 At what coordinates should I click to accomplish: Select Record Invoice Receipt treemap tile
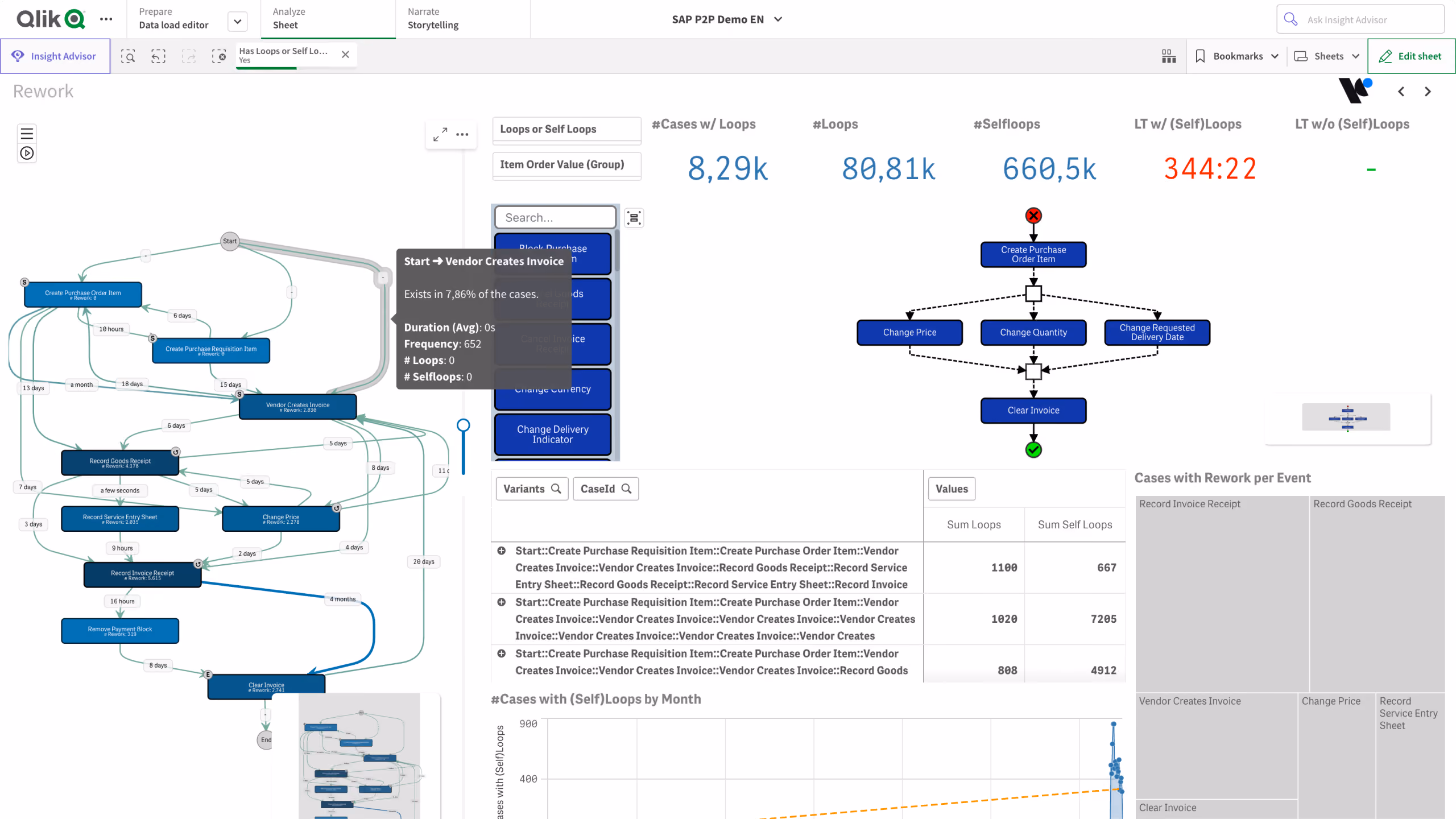coord(1222,593)
